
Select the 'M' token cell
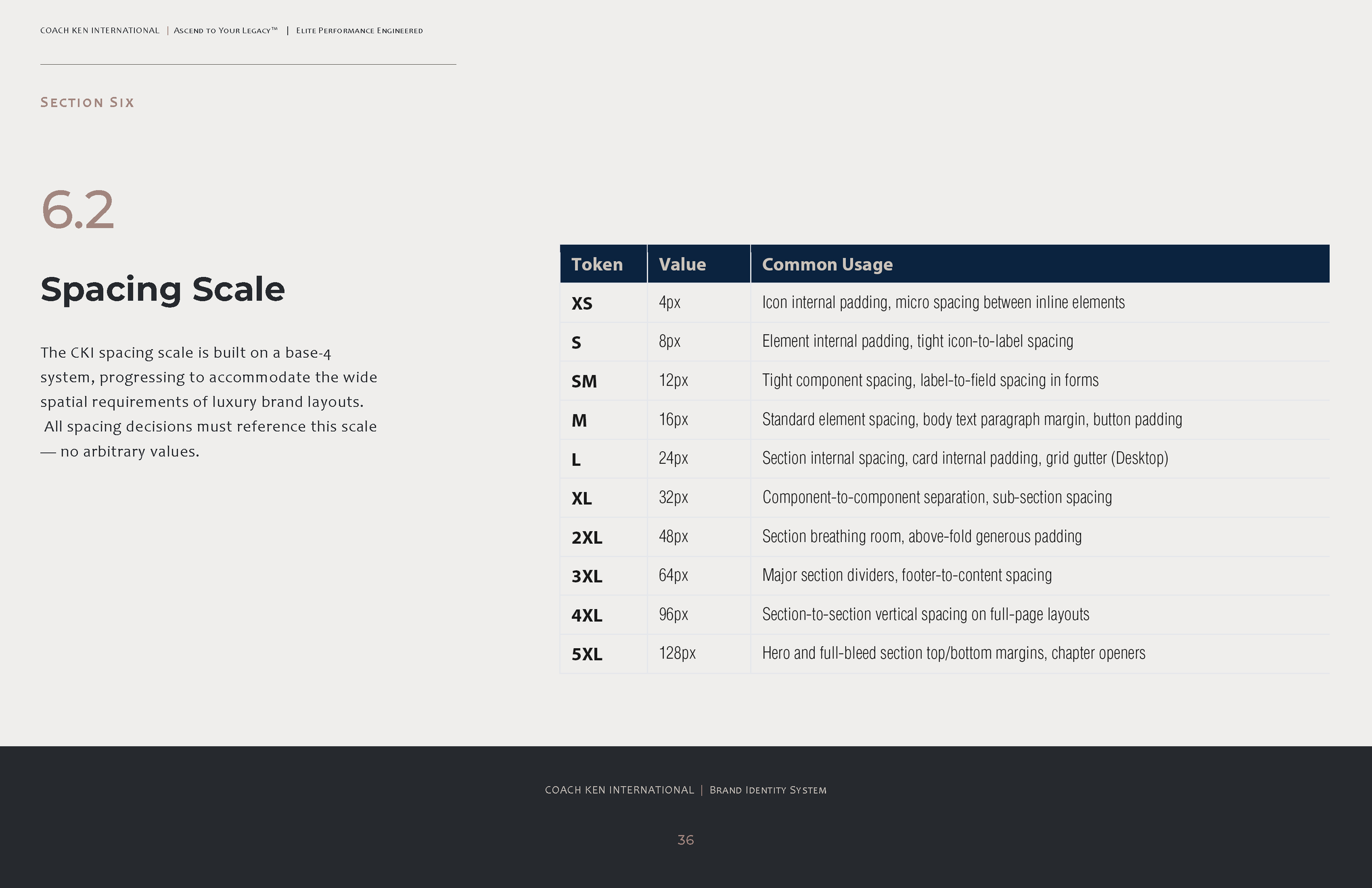click(x=603, y=420)
